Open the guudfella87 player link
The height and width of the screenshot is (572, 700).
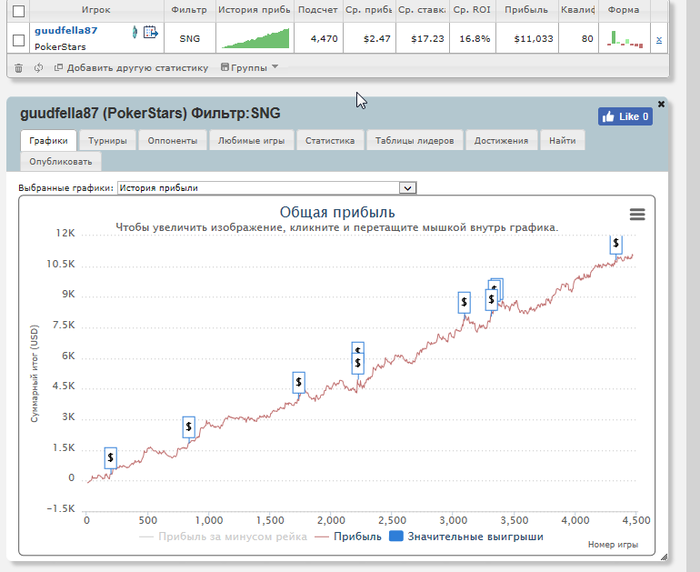(66, 30)
